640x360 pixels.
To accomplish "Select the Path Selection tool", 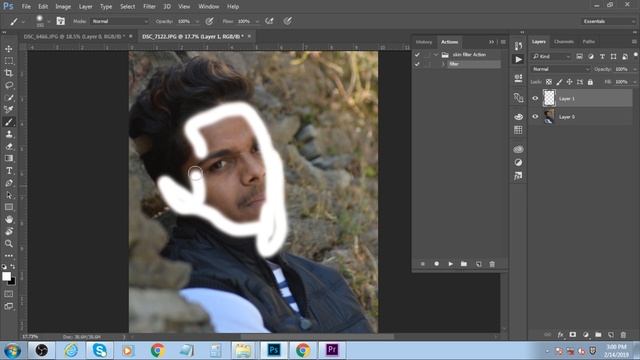I will (x=9, y=195).
